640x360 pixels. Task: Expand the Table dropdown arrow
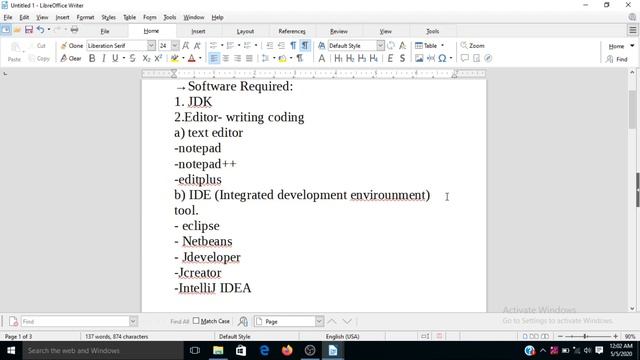[x=442, y=46]
